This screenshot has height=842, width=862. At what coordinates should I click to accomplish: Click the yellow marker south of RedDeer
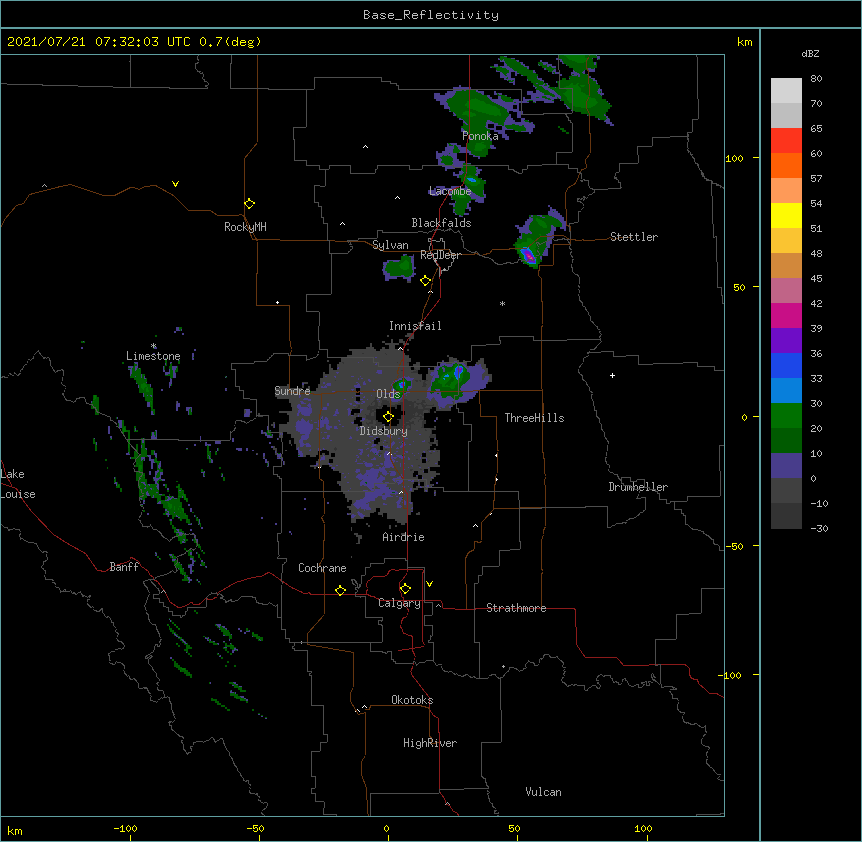click(426, 281)
